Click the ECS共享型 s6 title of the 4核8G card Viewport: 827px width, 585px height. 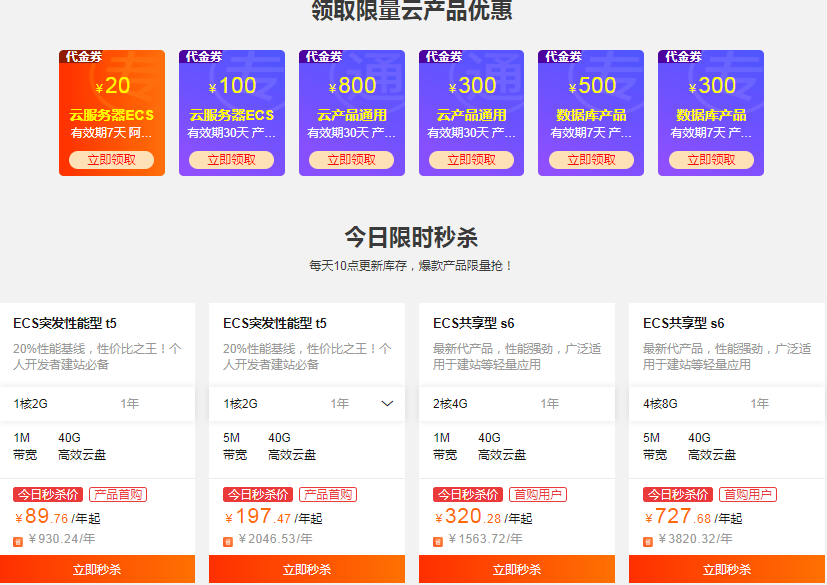684,323
